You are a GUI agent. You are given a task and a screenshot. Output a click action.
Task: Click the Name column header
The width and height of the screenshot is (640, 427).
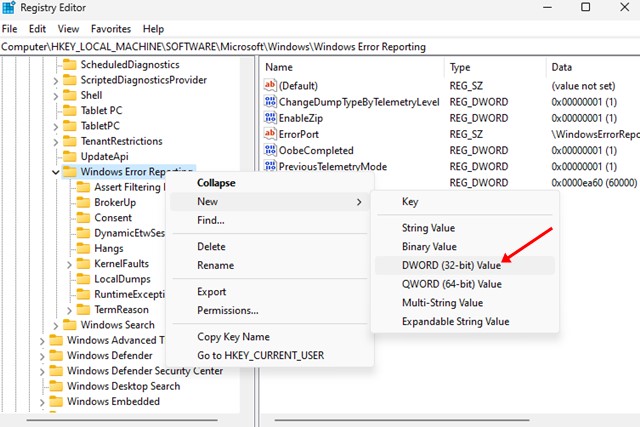279,67
